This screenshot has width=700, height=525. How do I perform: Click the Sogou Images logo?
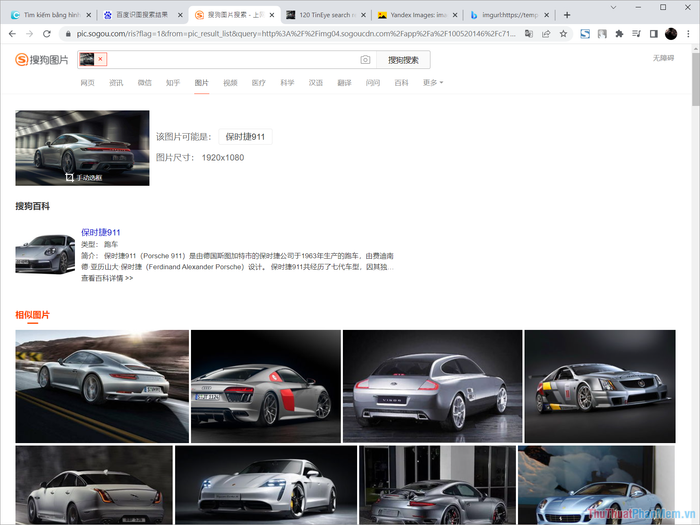[x=42, y=59]
